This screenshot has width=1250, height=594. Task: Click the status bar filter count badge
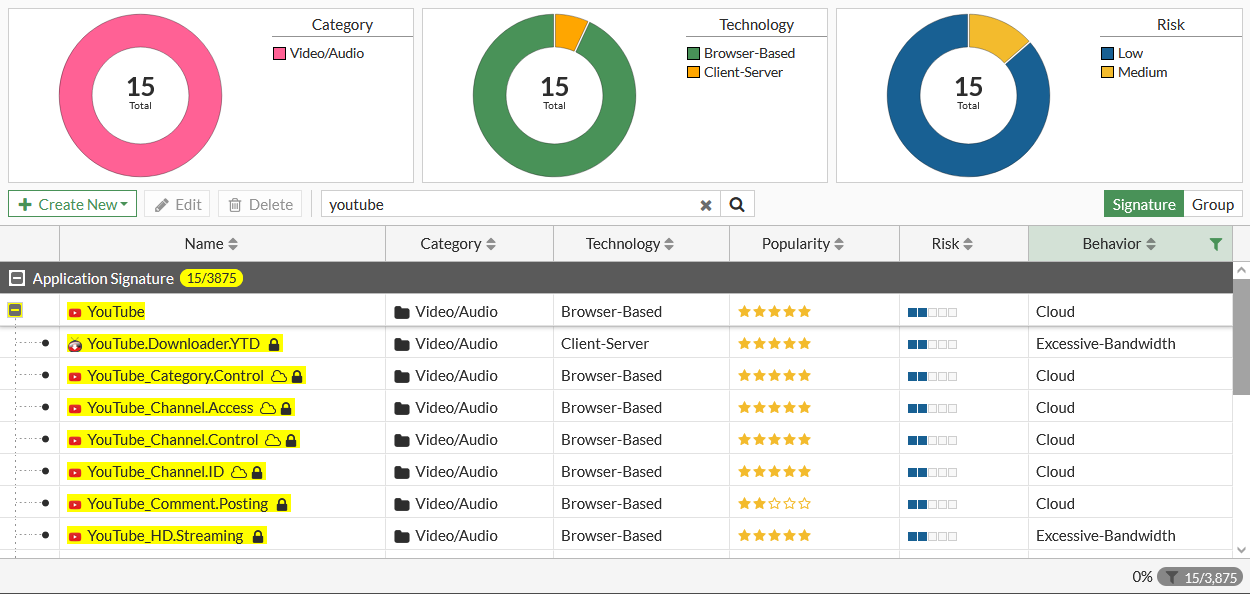1200,577
